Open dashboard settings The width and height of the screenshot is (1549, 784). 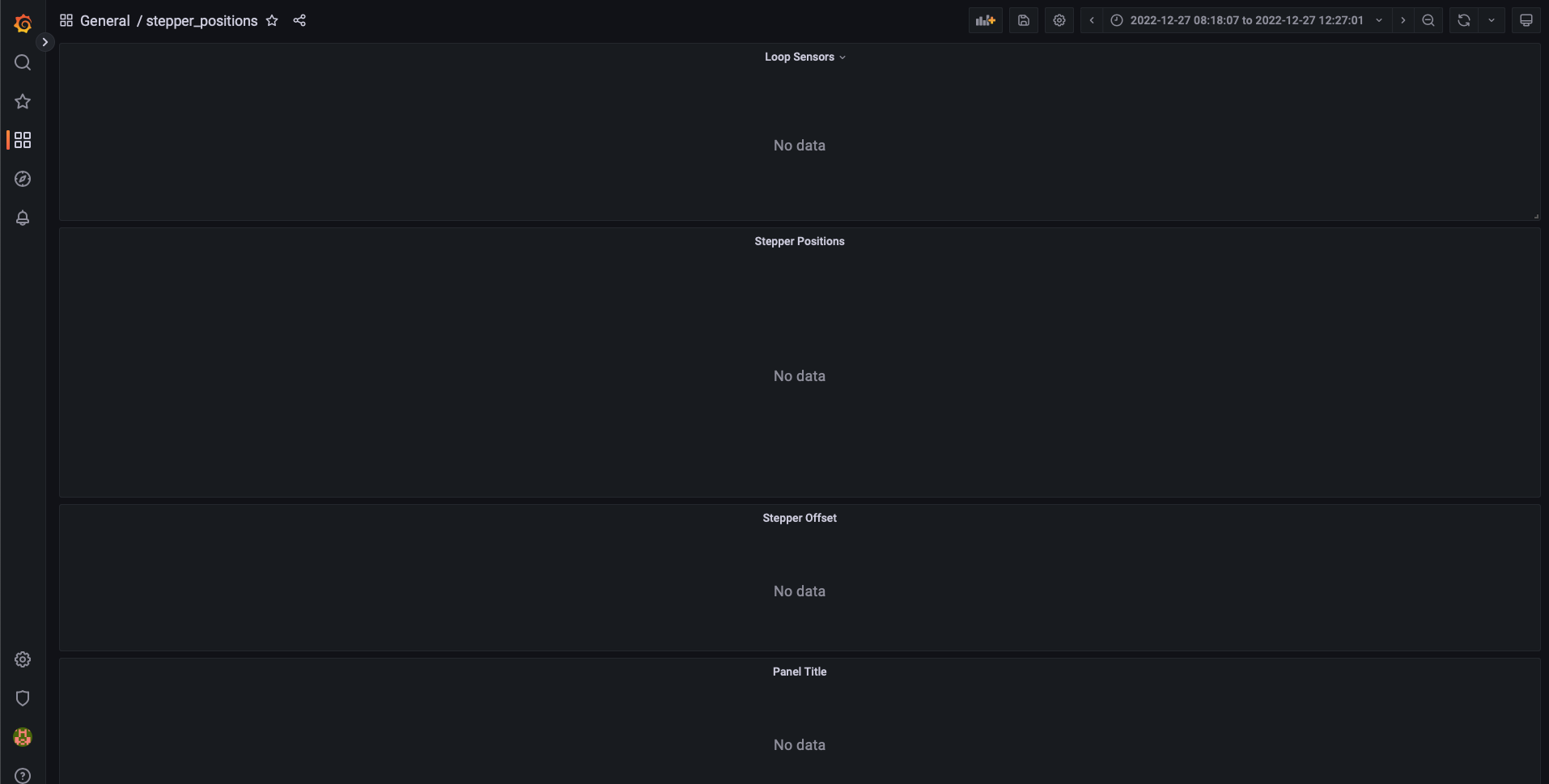[1059, 20]
